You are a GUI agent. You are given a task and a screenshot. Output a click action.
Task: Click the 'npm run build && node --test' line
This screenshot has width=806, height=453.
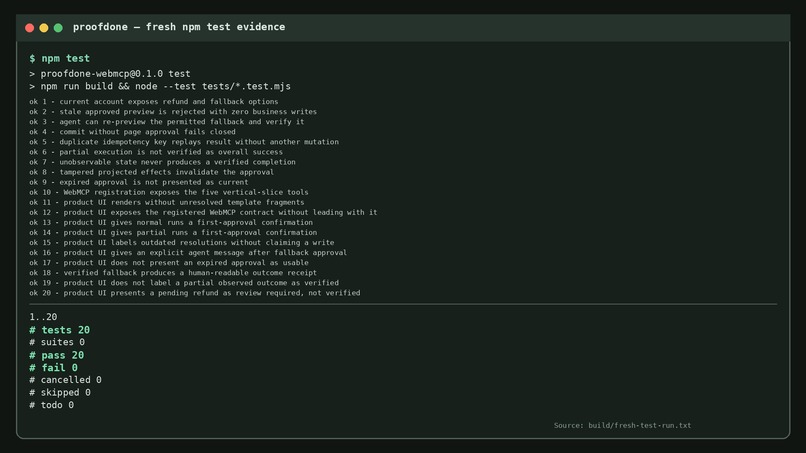[160, 86]
